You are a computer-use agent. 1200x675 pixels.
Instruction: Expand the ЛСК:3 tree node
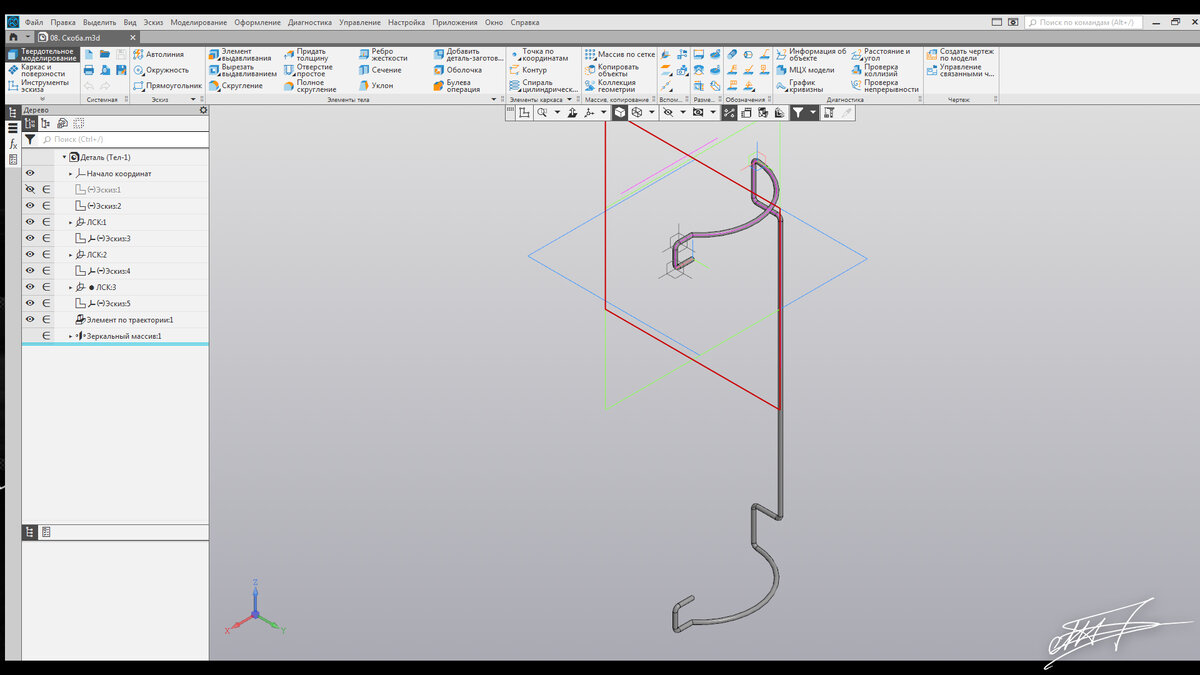[70, 287]
